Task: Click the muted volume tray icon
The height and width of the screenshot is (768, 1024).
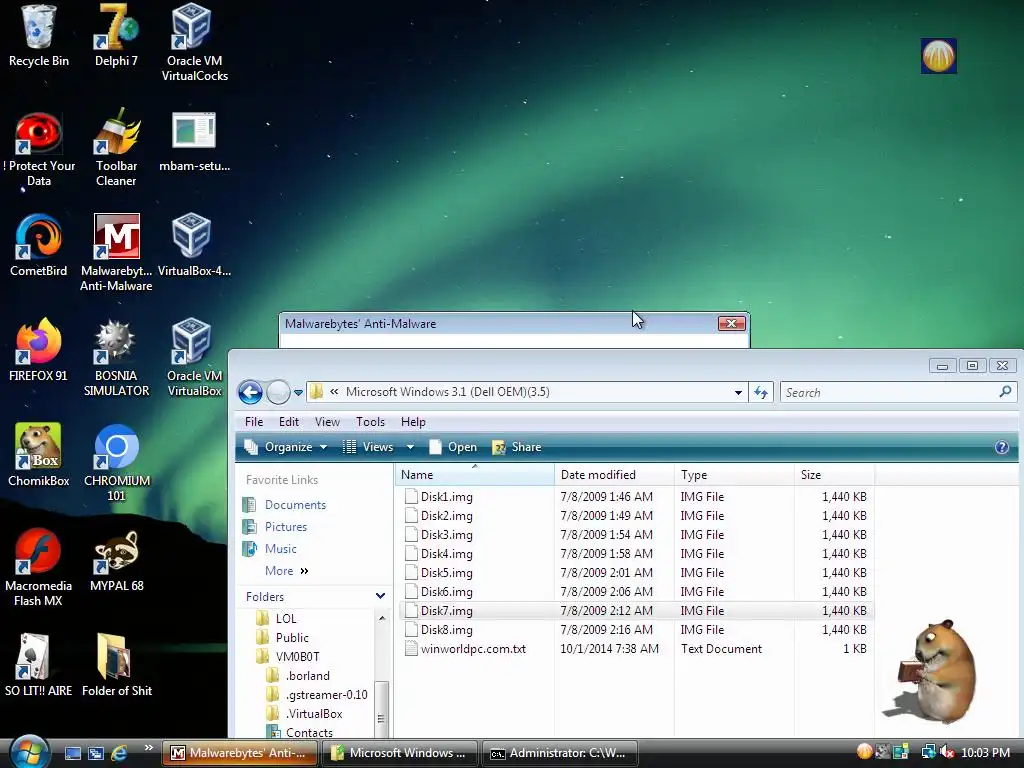Action: coord(947,752)
